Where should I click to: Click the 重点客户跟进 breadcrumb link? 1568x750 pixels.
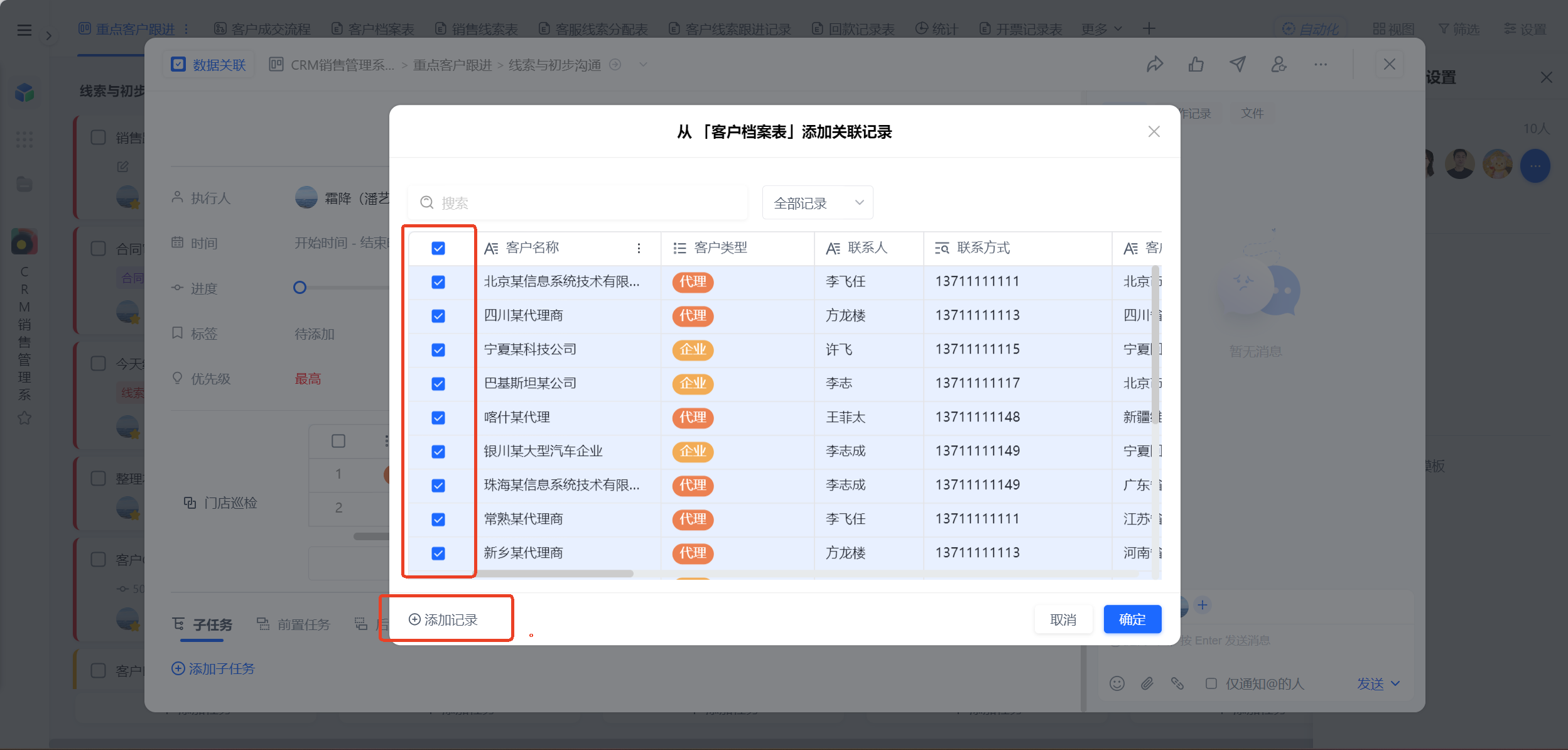[x=452, y=64]
